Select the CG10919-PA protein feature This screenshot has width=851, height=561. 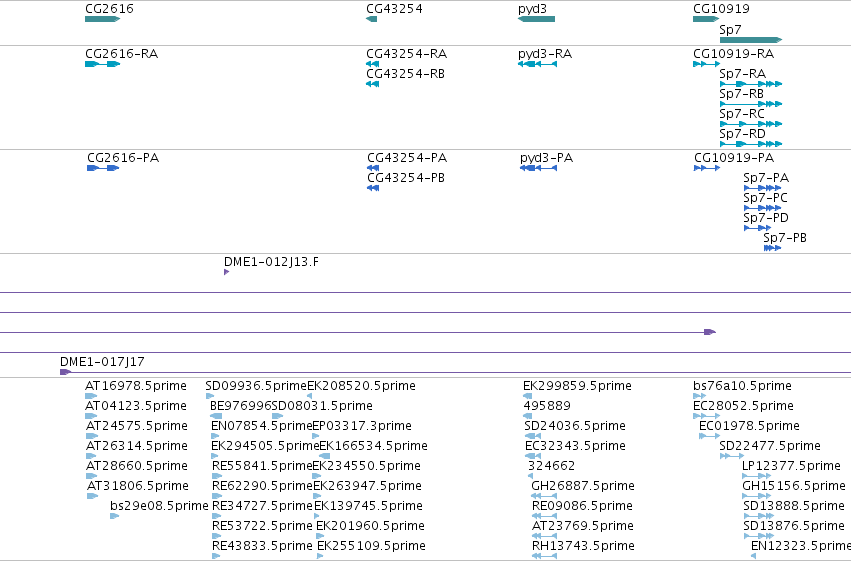tap(707, 168)
